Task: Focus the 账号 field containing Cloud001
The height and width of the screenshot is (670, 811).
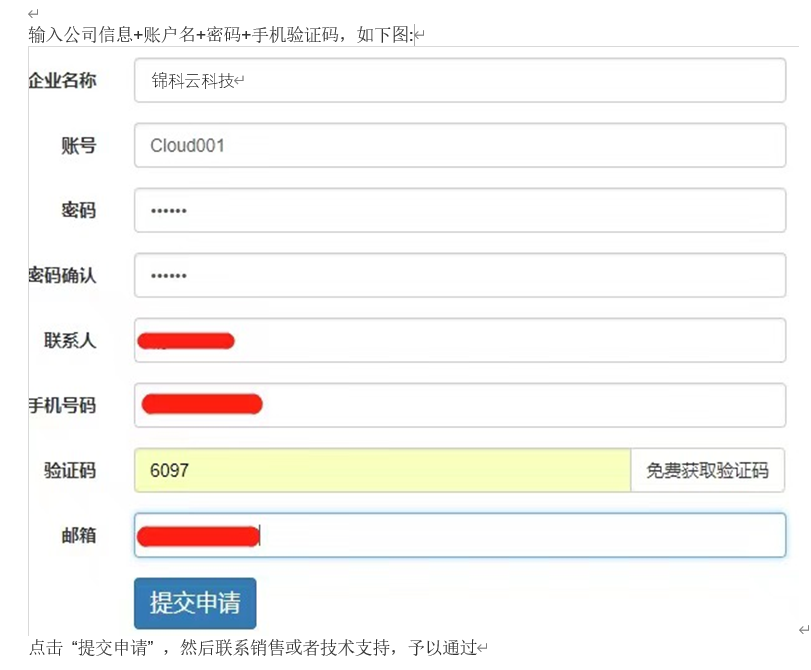Action: point(460,145)
